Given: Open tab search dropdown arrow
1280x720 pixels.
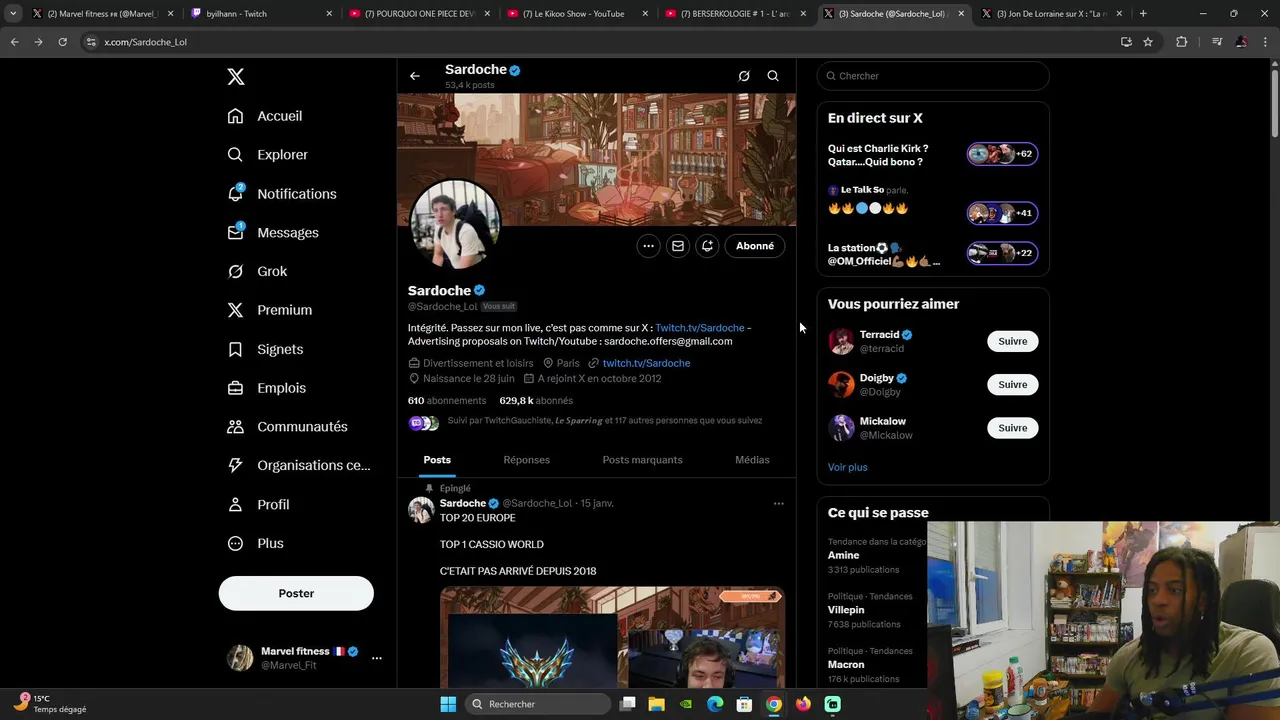Looking at the screenshot, I should (x=13, y=14).
